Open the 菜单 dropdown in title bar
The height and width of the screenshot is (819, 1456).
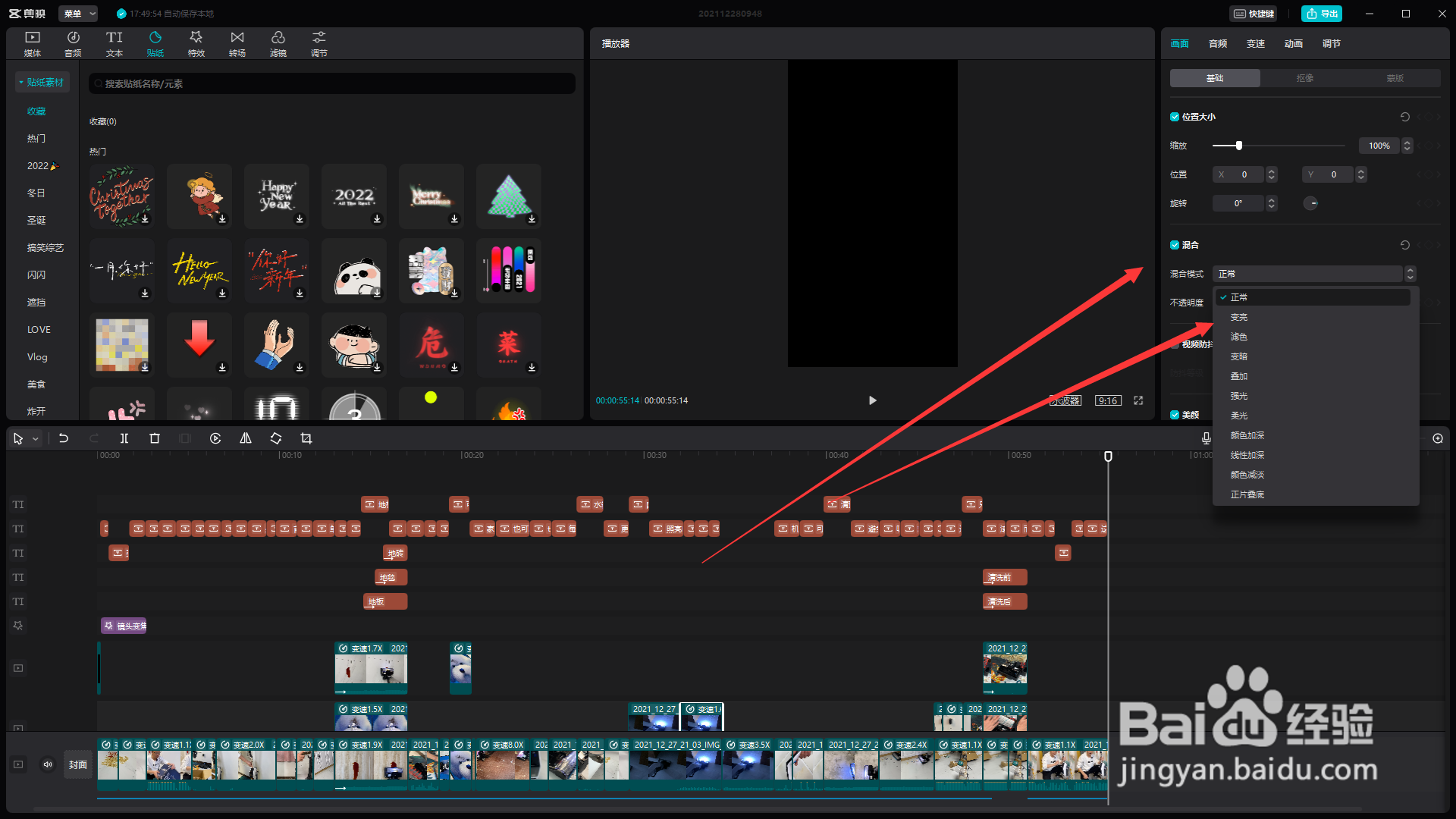(78, 14)
